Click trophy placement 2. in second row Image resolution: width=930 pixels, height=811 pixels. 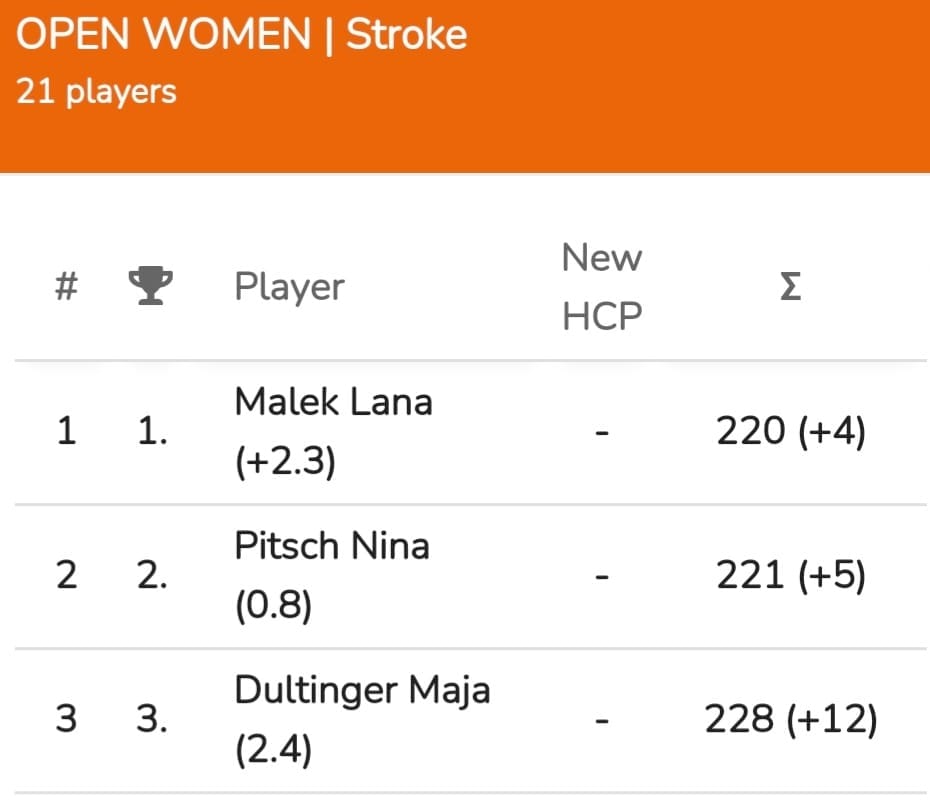tap(152, 575)
